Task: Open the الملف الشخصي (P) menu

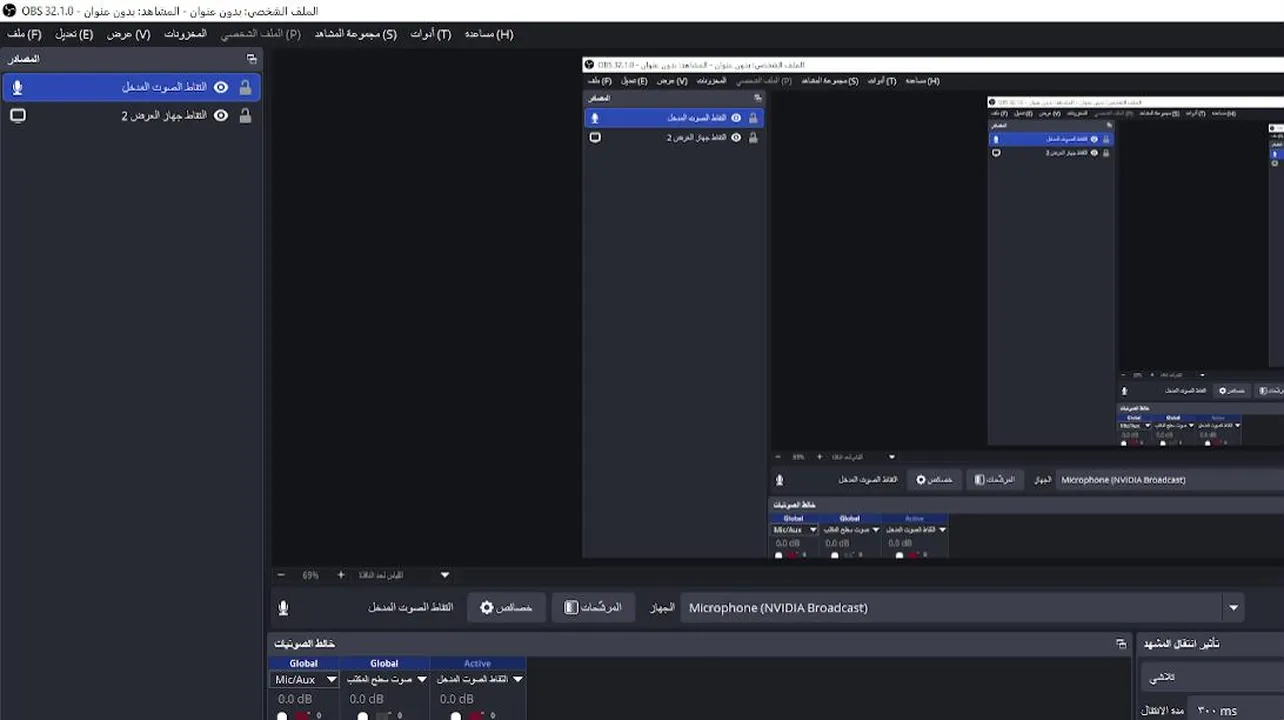Action: tap(261, 34)
